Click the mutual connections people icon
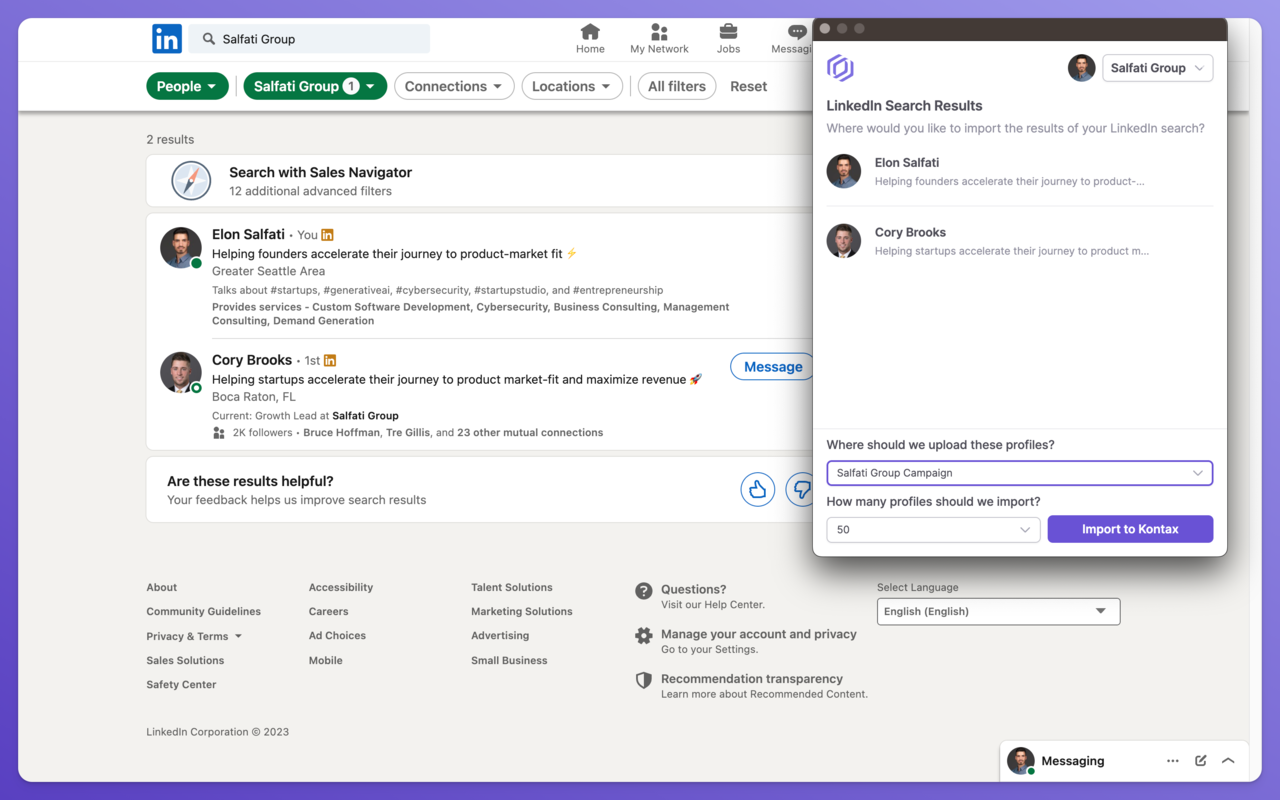Screen dimensions: 1280x800 coord(219,433)
